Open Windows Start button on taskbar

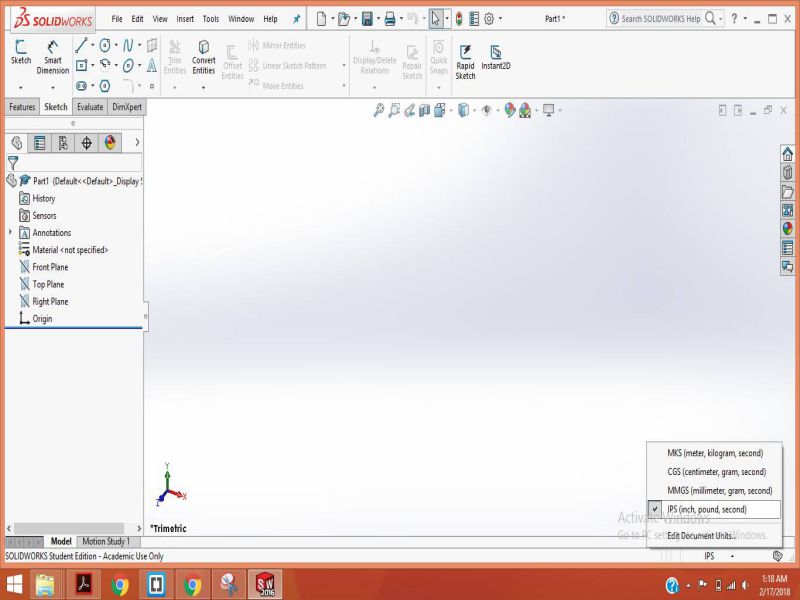(x=14, y=585)
